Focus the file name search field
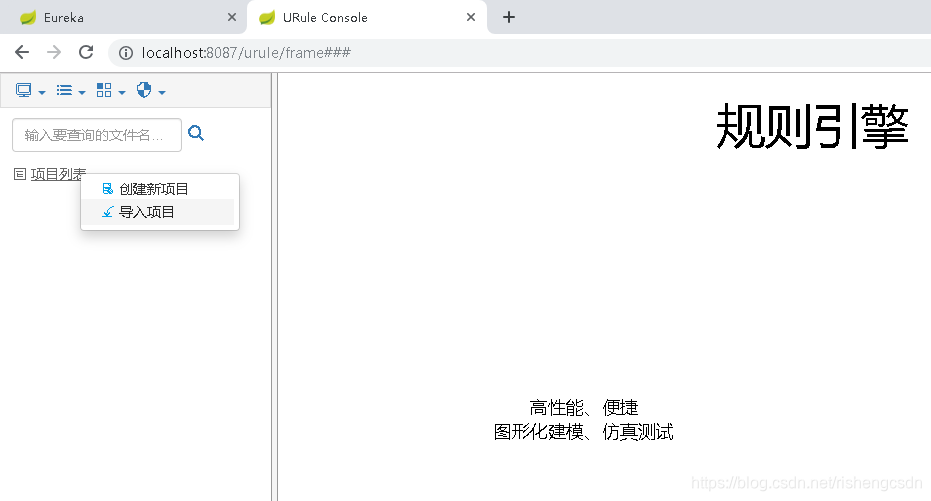The image size is (931, 501). [x=97, y=135]
